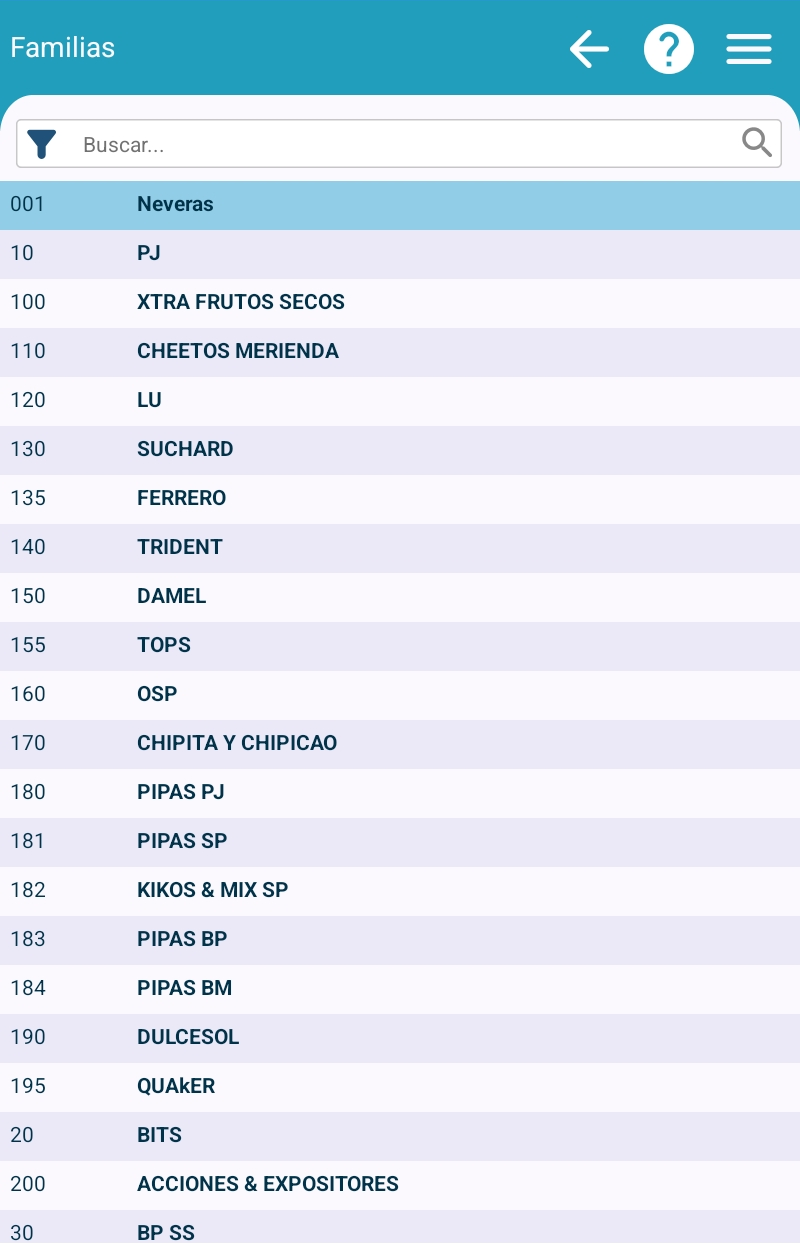Focus the Buscar search field
The height and width of the screenshot is (1243, 800).
point(400,144)
